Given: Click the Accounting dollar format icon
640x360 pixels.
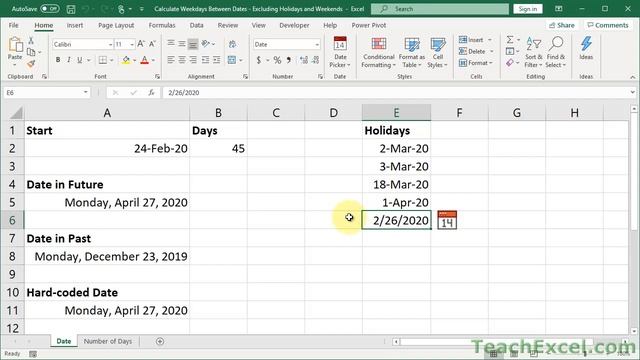Looking at the screenshot, I should (x=259, y=60).
